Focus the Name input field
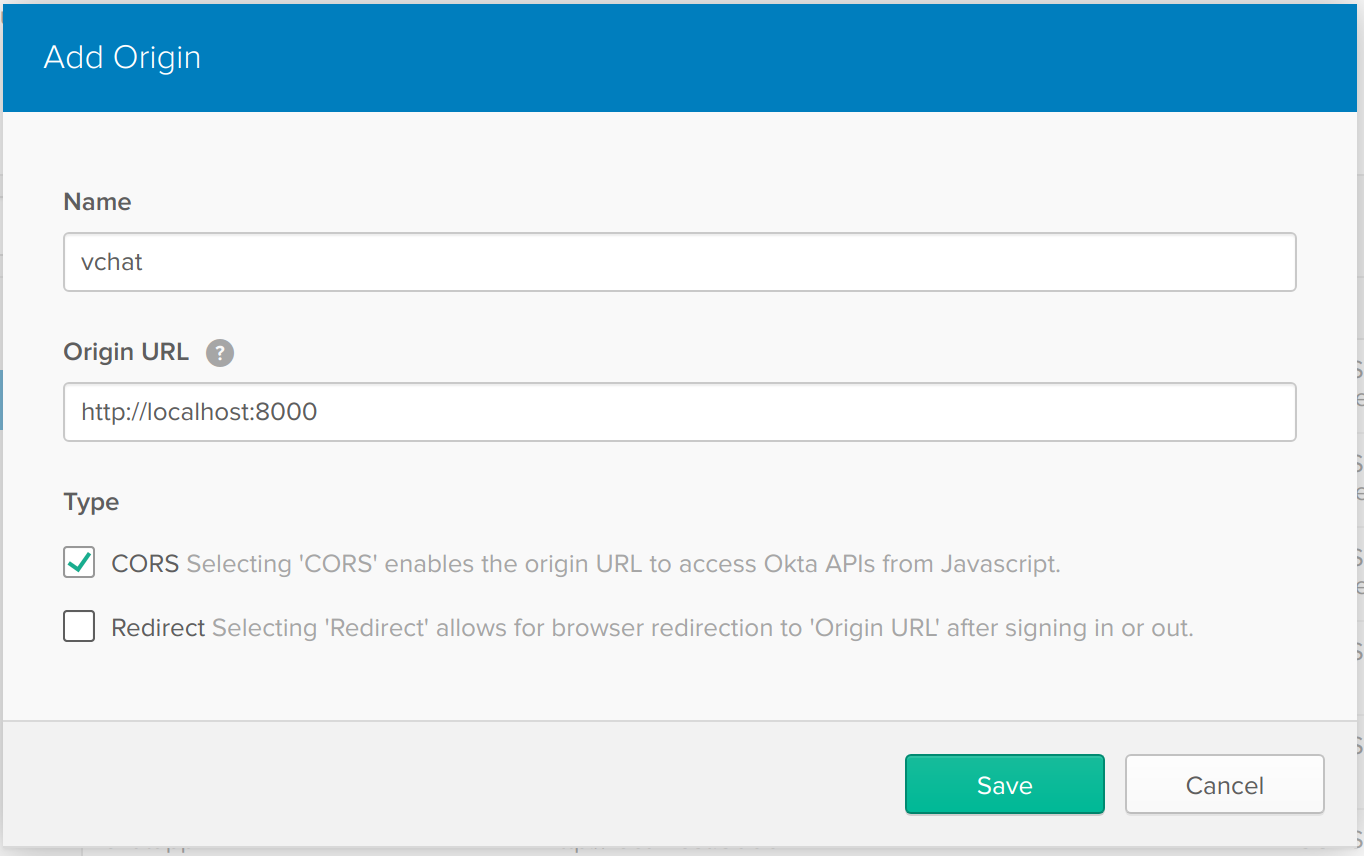Viewport: 1364px width, 856px height. coord(680,262)
